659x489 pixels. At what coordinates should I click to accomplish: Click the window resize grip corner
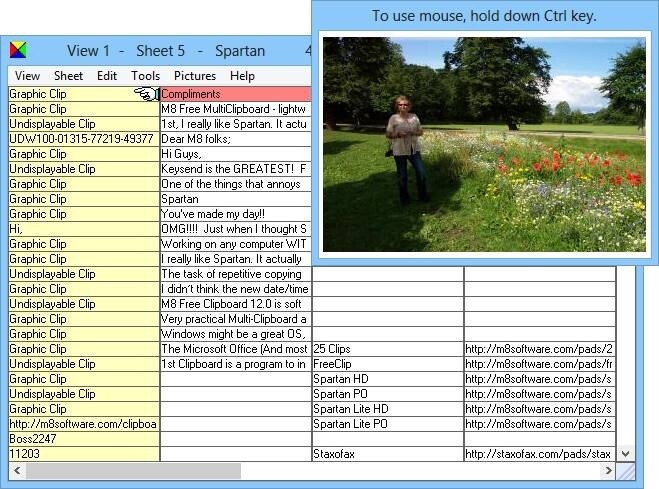[x=625, y=471]
